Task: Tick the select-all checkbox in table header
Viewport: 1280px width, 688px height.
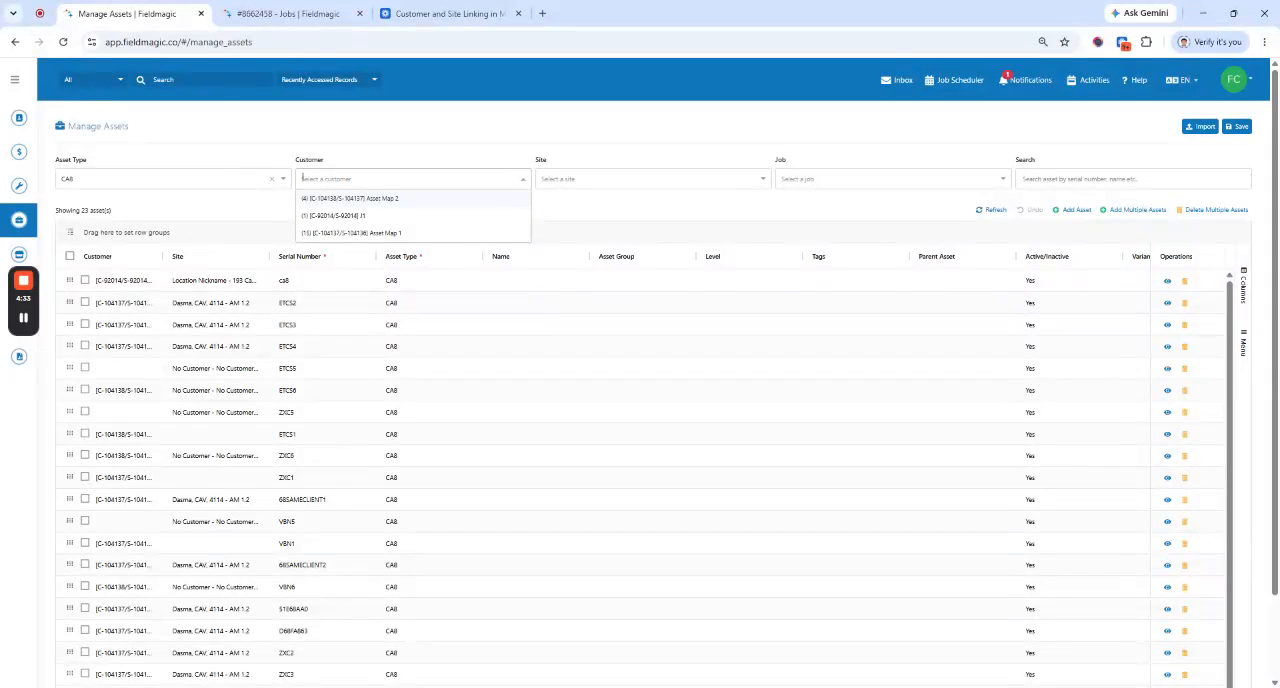Action: point(70,256)
